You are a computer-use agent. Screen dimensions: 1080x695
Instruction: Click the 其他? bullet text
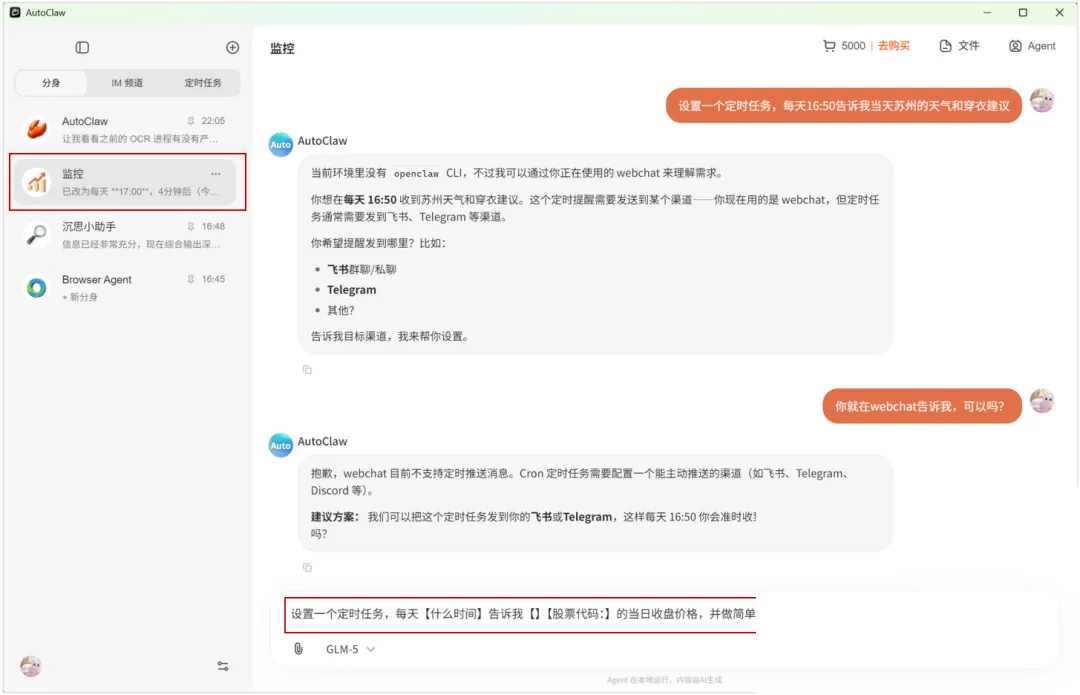[x=340, y=311]
